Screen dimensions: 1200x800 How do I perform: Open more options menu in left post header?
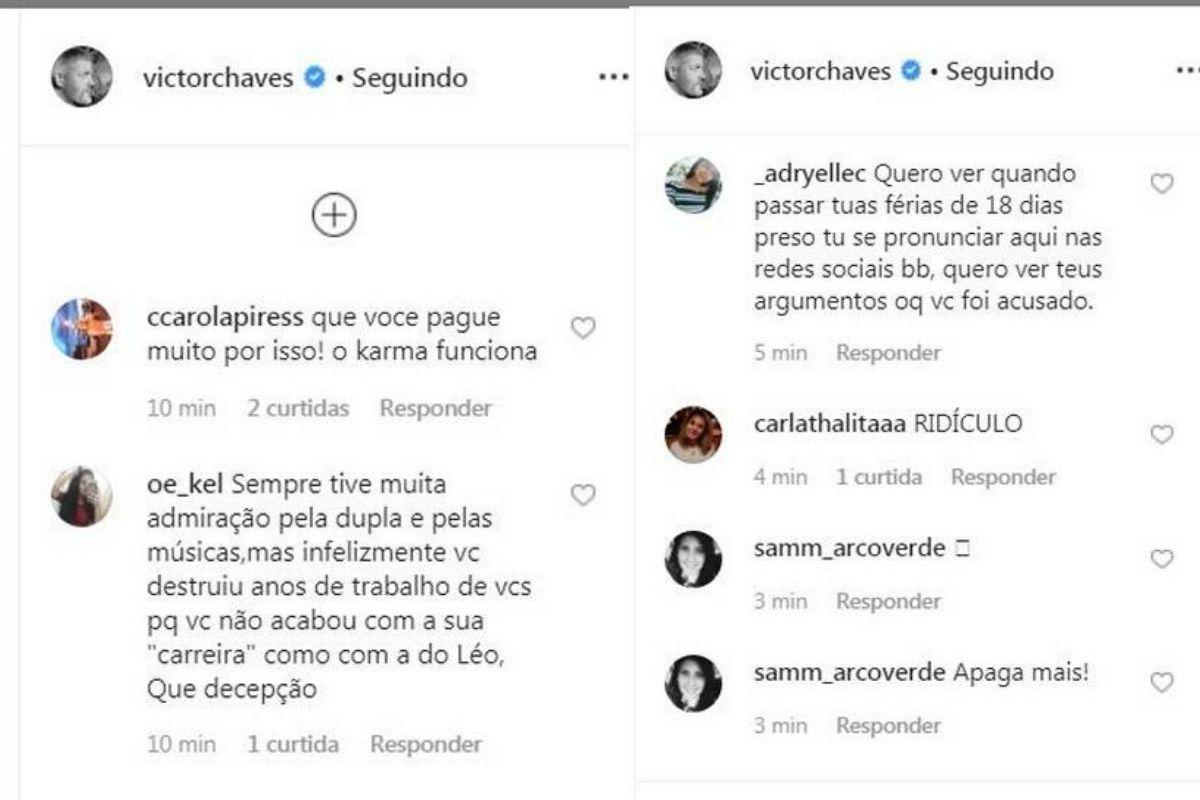click(612, 77)
